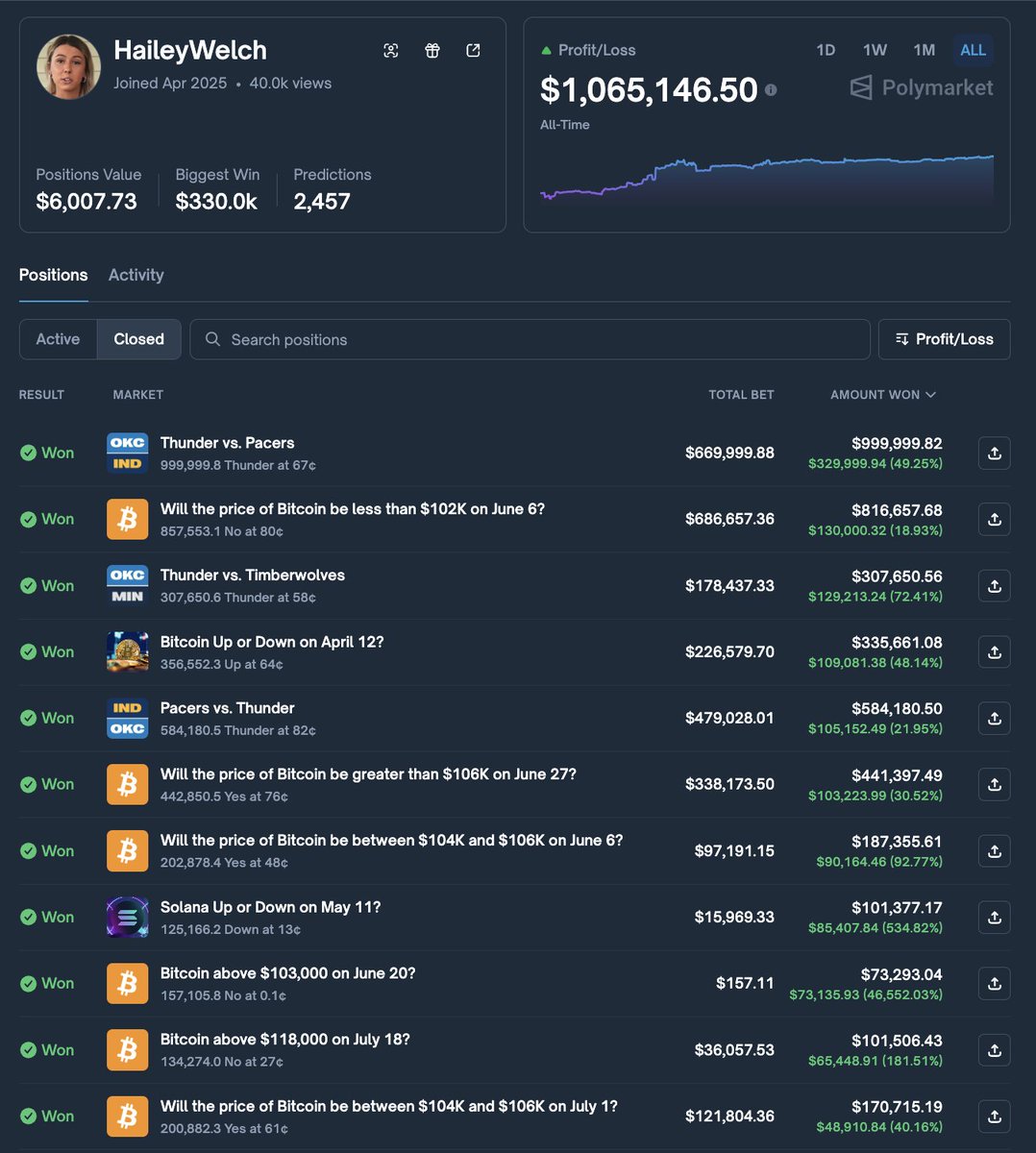1036x1153 pixels.
Task: Share the Bitcoin above $103,000 June 20 result
Action: point(995,984)
